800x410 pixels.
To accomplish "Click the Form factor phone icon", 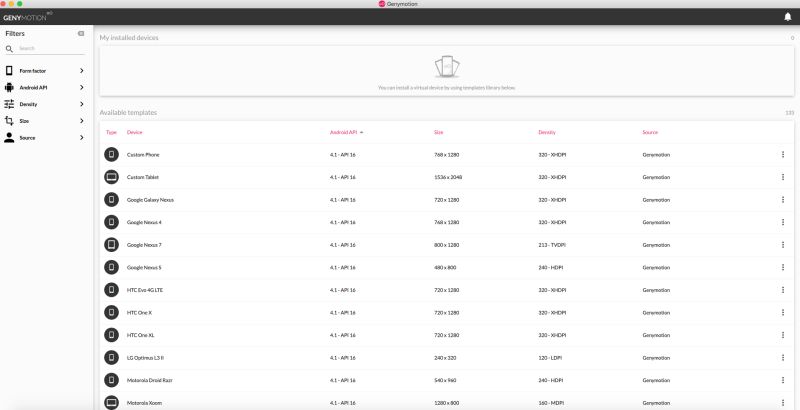I will click(x=9, y=71).
